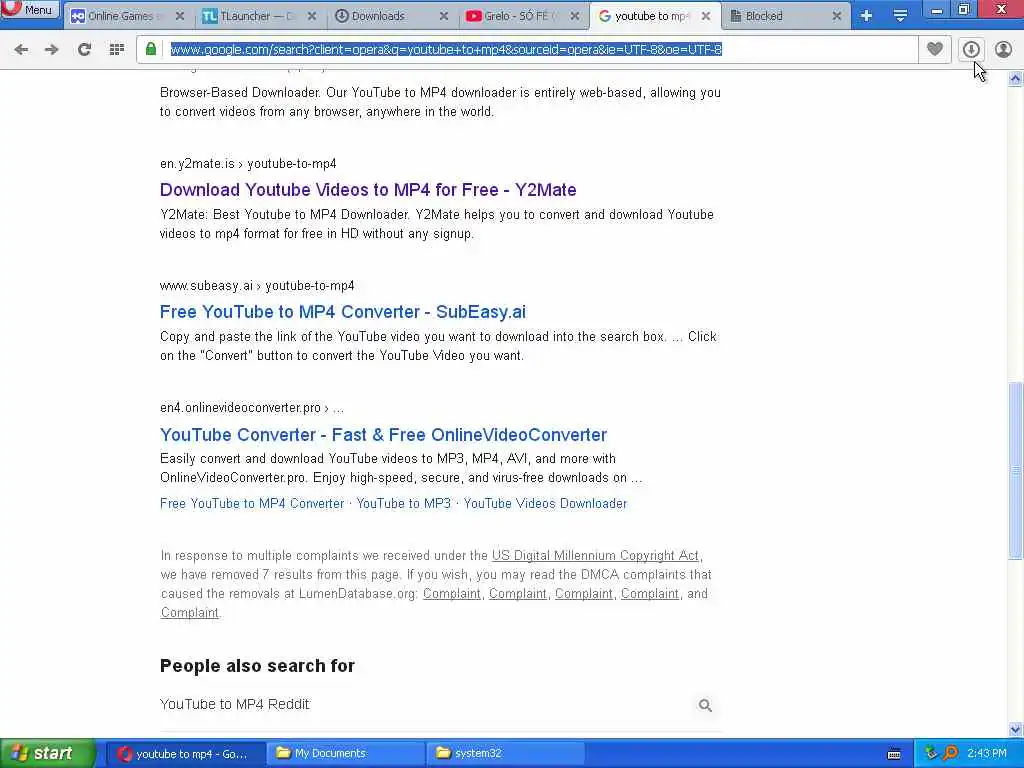Click the network tray icon
Viewport: 1024px width, 768px height.
click(931, 754)
